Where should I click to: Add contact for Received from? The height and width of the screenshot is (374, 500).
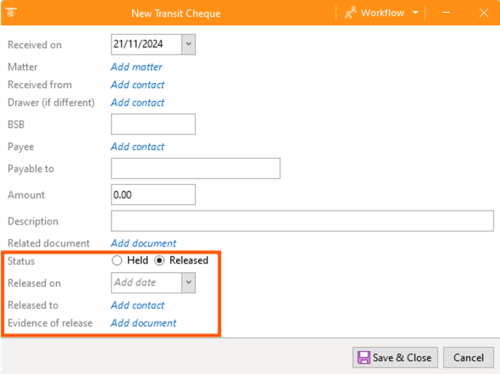tap(137, 85)
